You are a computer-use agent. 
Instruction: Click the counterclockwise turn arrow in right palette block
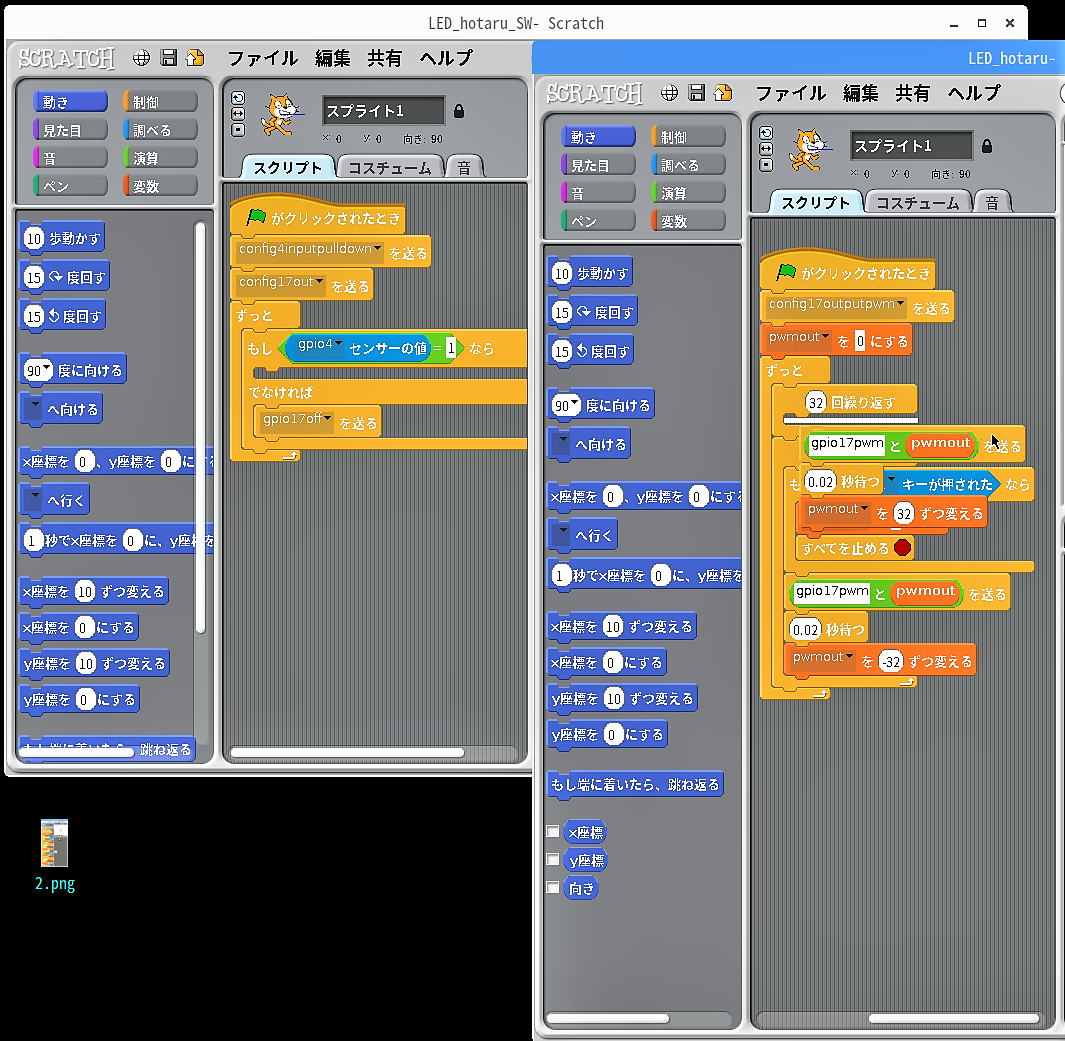point(582,351)
